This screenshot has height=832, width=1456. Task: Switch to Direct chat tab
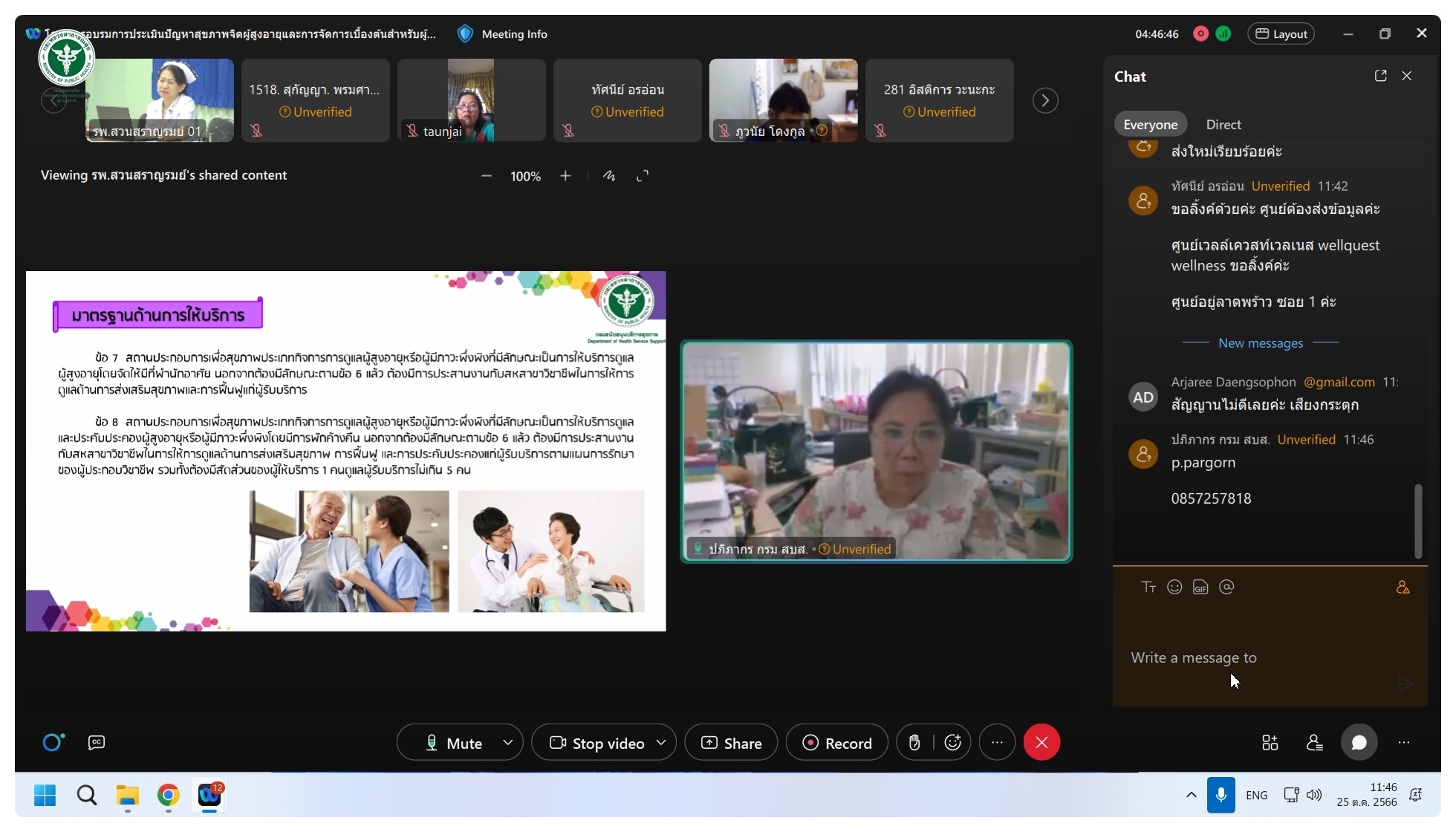[x=1223, y=125]
